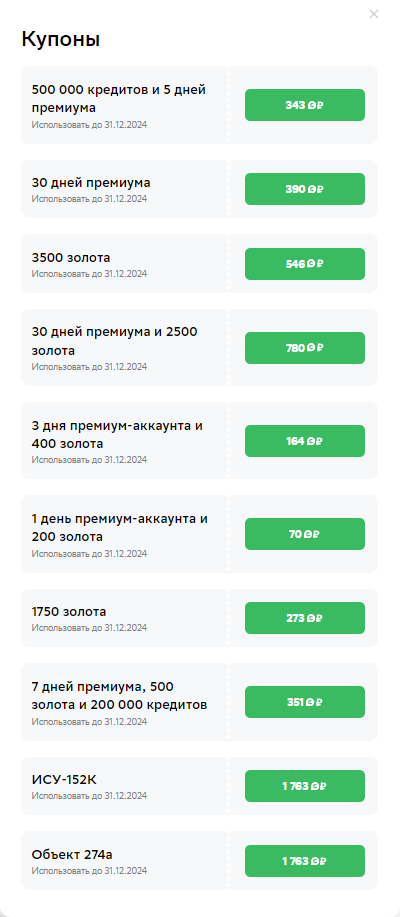This screenshot has width=400, height=917.
Task: Click the 273 button for 1750 золота
Action: [305, 618]
